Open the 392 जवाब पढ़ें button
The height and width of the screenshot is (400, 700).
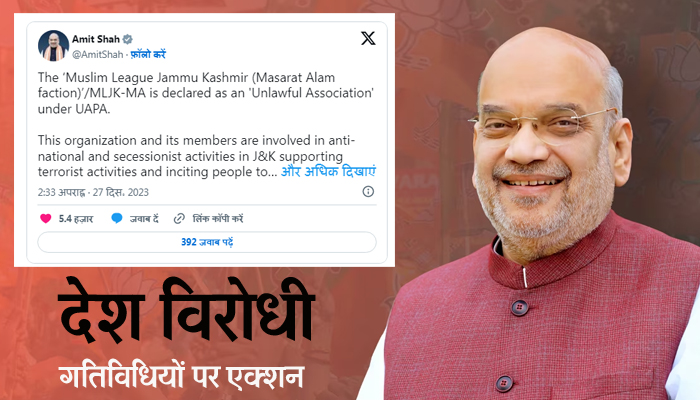coord(207,242)
